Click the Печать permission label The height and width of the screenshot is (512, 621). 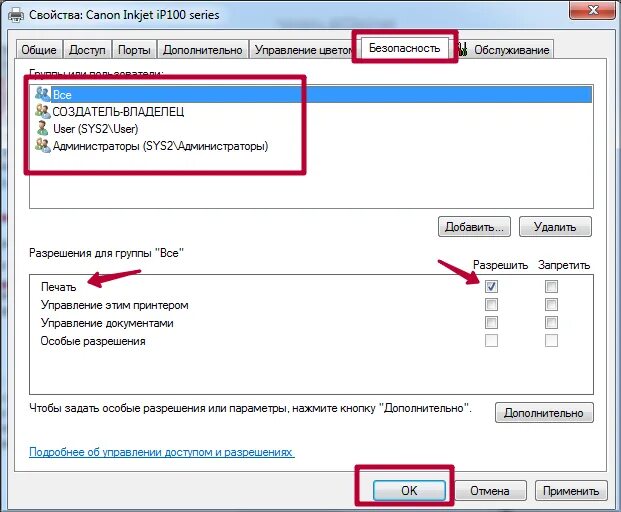(58, 287)
